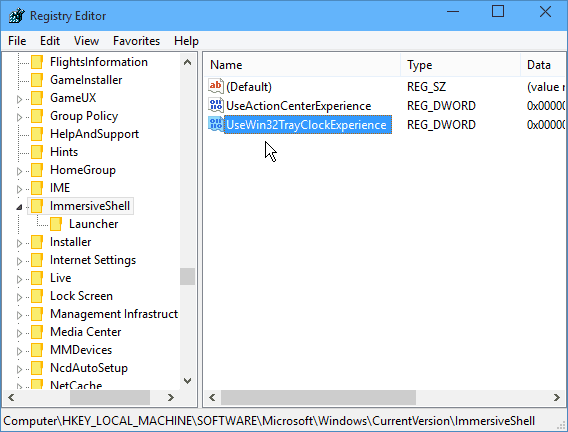The height and width of the screenshot is (432, 568).
Task: Expand the Live key
Action: click(20, 279)
